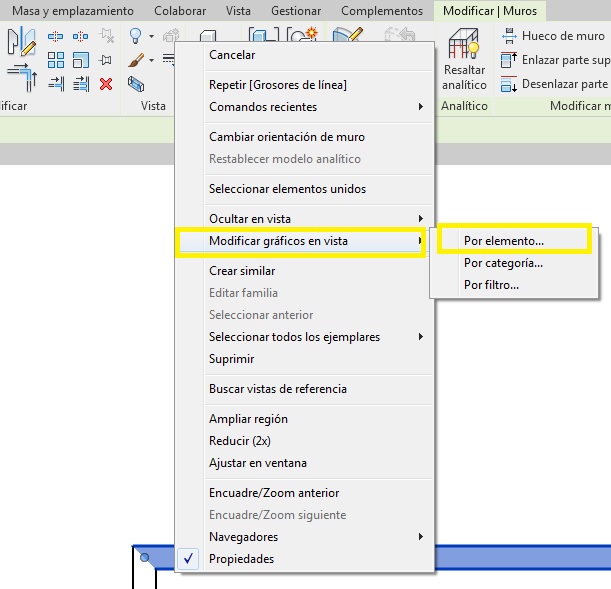Open the Gestionar ribbon tab
The width and height of the screenshot is (611, 589).
[x=296, y=11]
